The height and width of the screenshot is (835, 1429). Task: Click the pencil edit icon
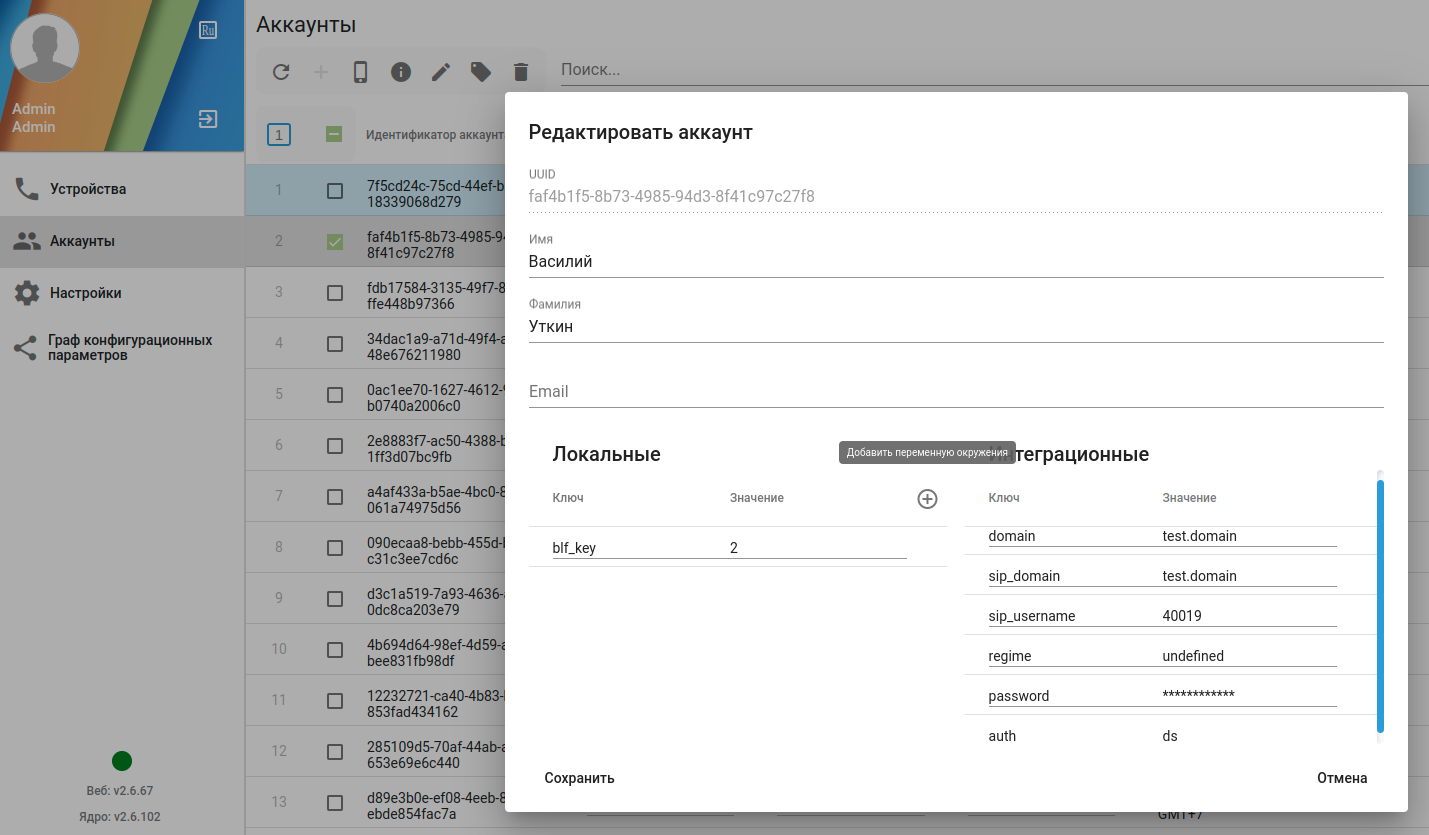(441, 72)
